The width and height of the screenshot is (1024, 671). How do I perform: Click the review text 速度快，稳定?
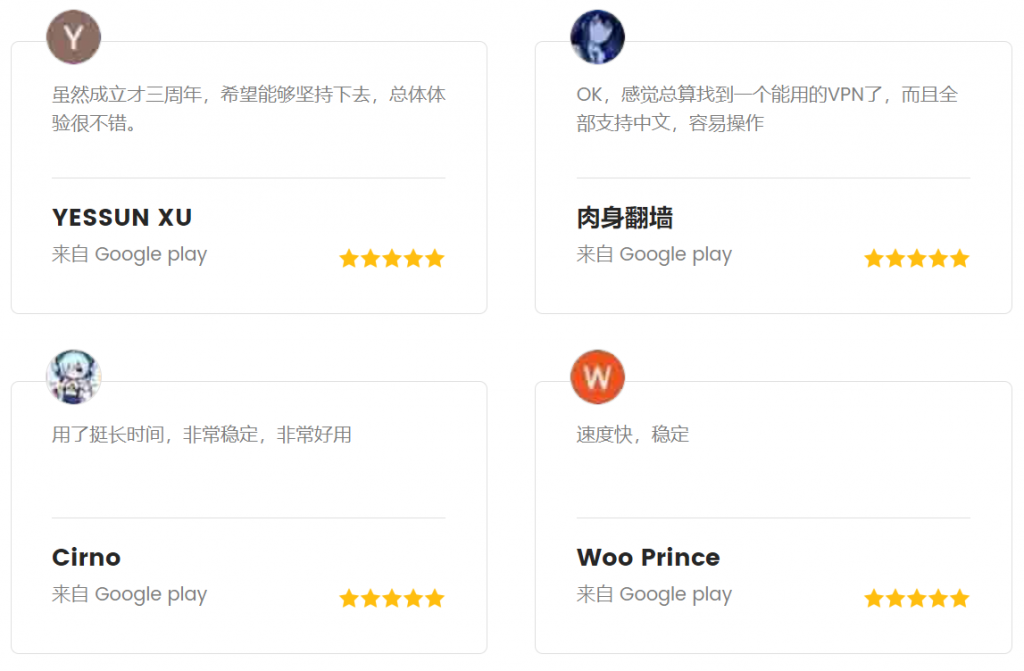click(x=633, y=435)
